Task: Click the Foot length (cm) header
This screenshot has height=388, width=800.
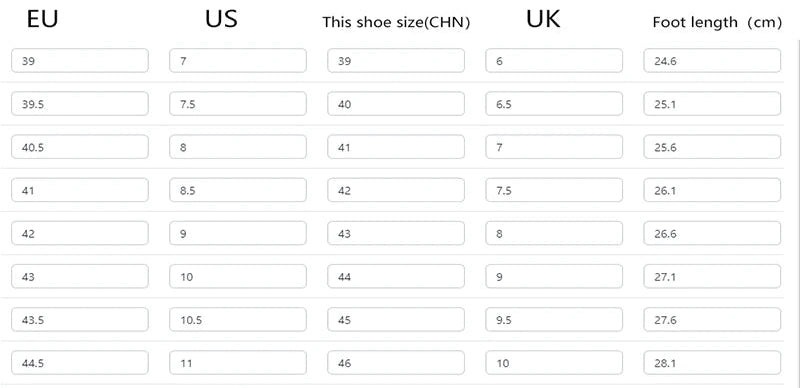Action: point(717,22)
